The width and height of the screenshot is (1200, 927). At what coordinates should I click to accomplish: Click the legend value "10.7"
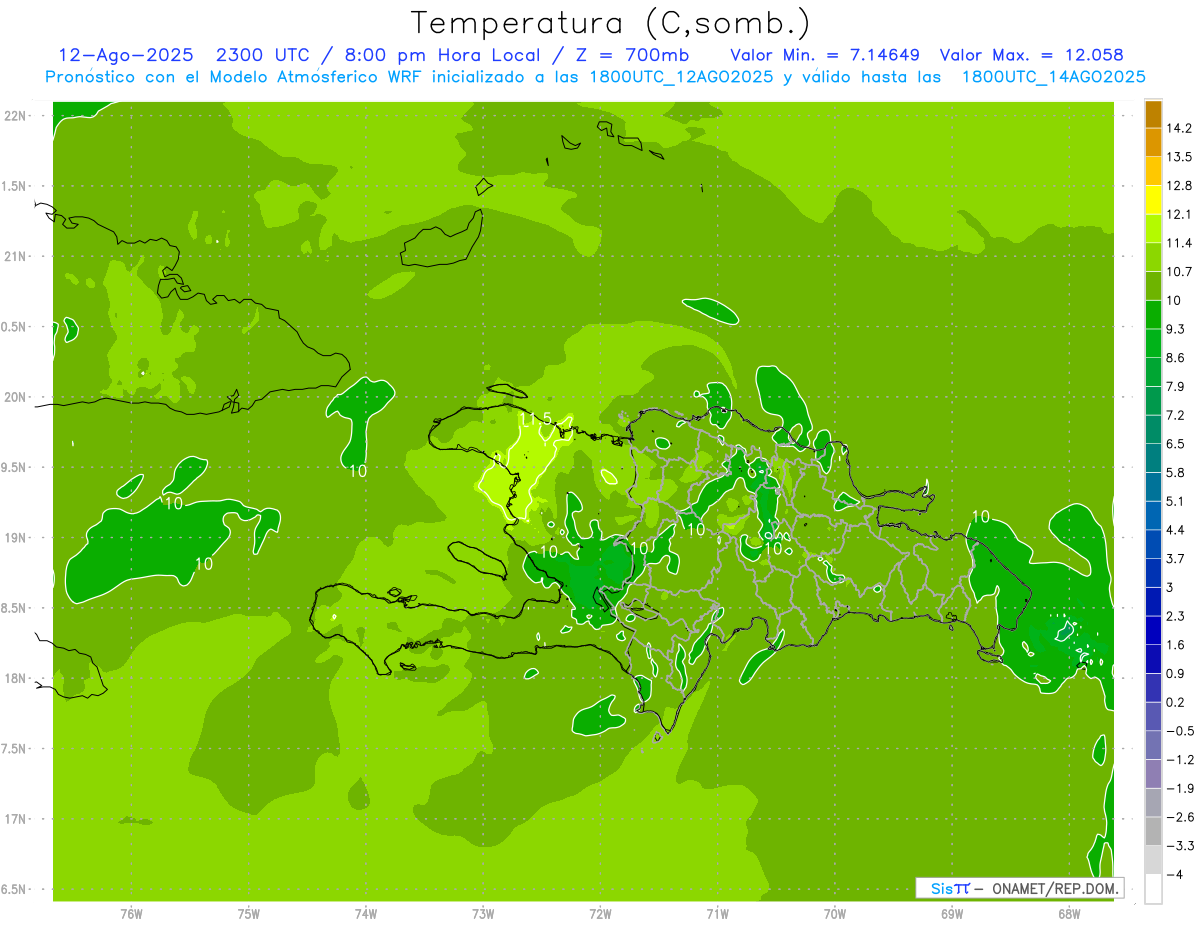tap(1180, 272)
